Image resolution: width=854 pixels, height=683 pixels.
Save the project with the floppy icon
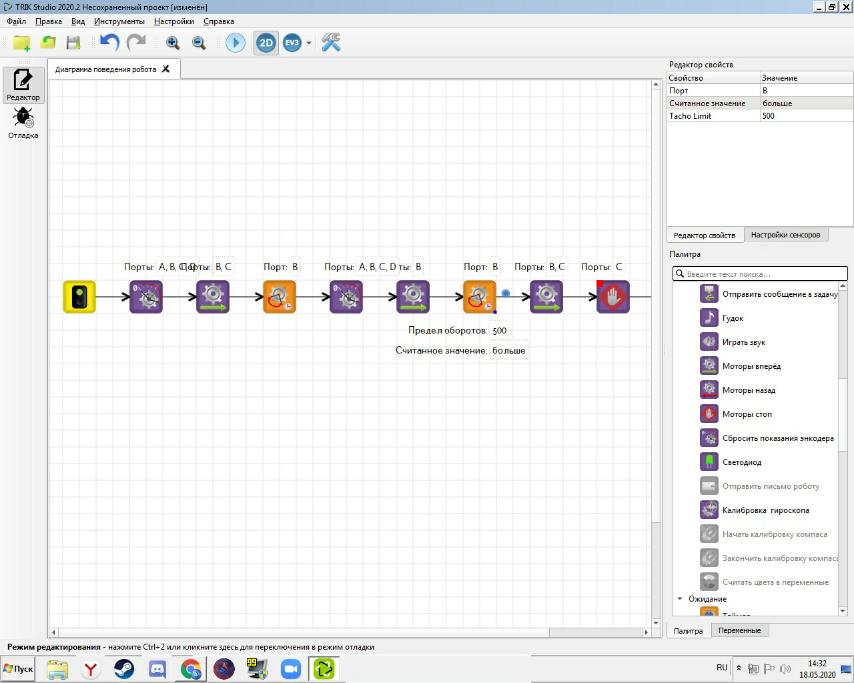[73, 42]
